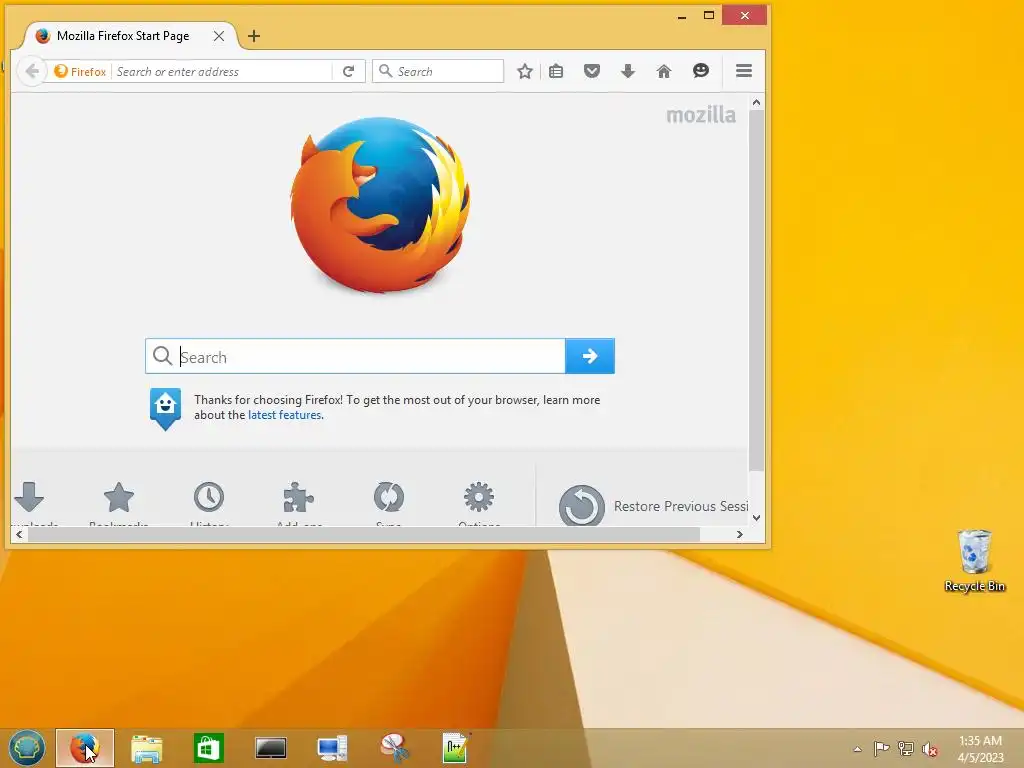Open the hamburger menu
This screenshot has width=1024, height=768.
[x=744, y=71]
